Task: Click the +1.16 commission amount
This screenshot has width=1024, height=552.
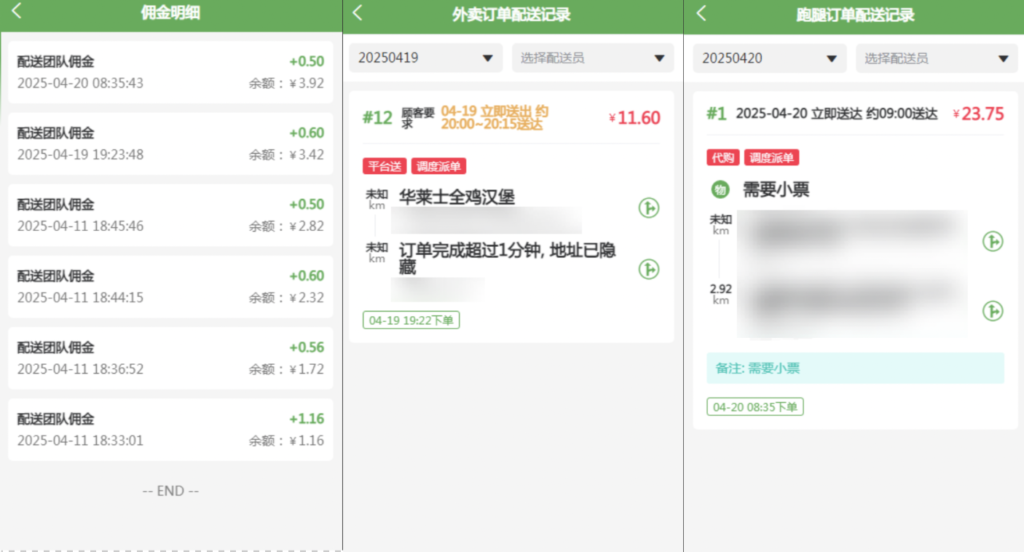Action: coord(307,419)
